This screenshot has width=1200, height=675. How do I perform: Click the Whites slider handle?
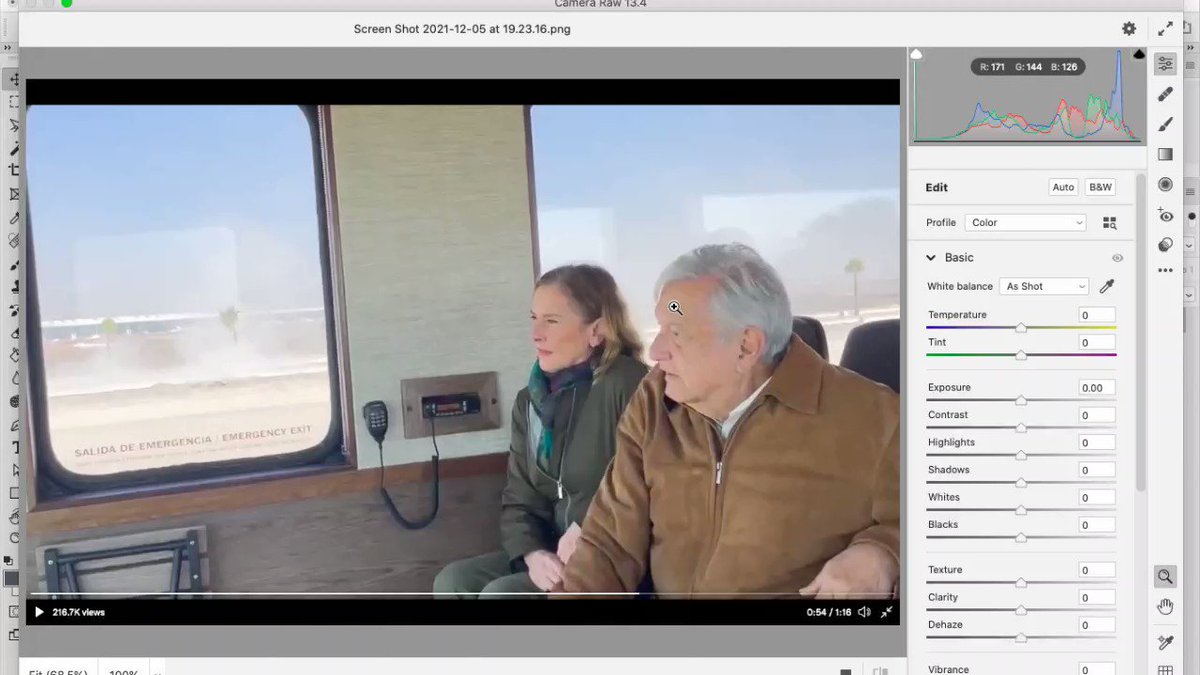[x=1021, y=510]
